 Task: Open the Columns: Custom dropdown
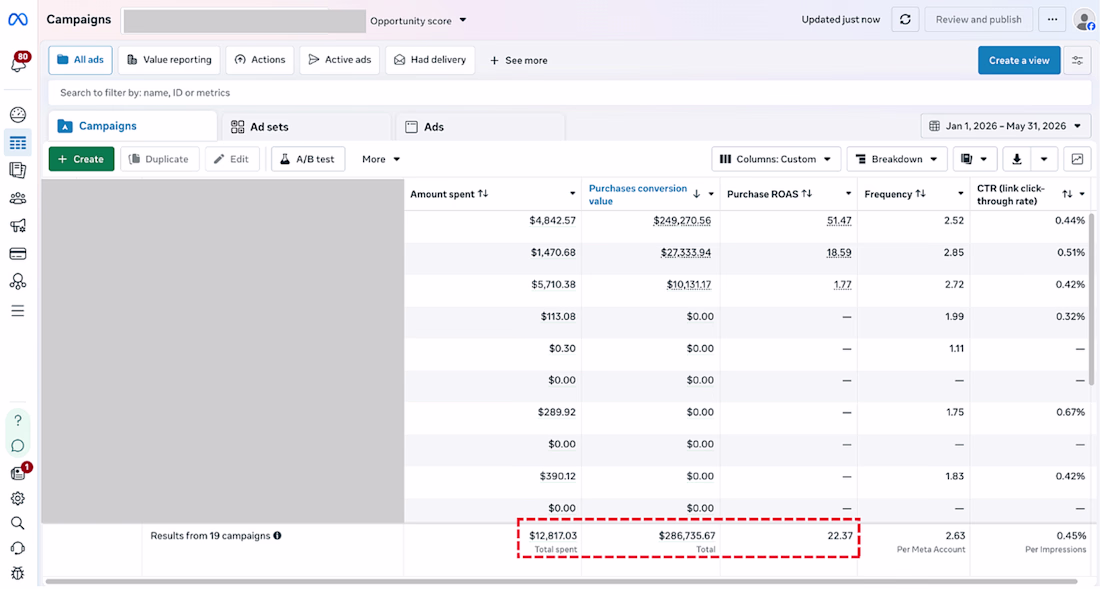point(776,159)
